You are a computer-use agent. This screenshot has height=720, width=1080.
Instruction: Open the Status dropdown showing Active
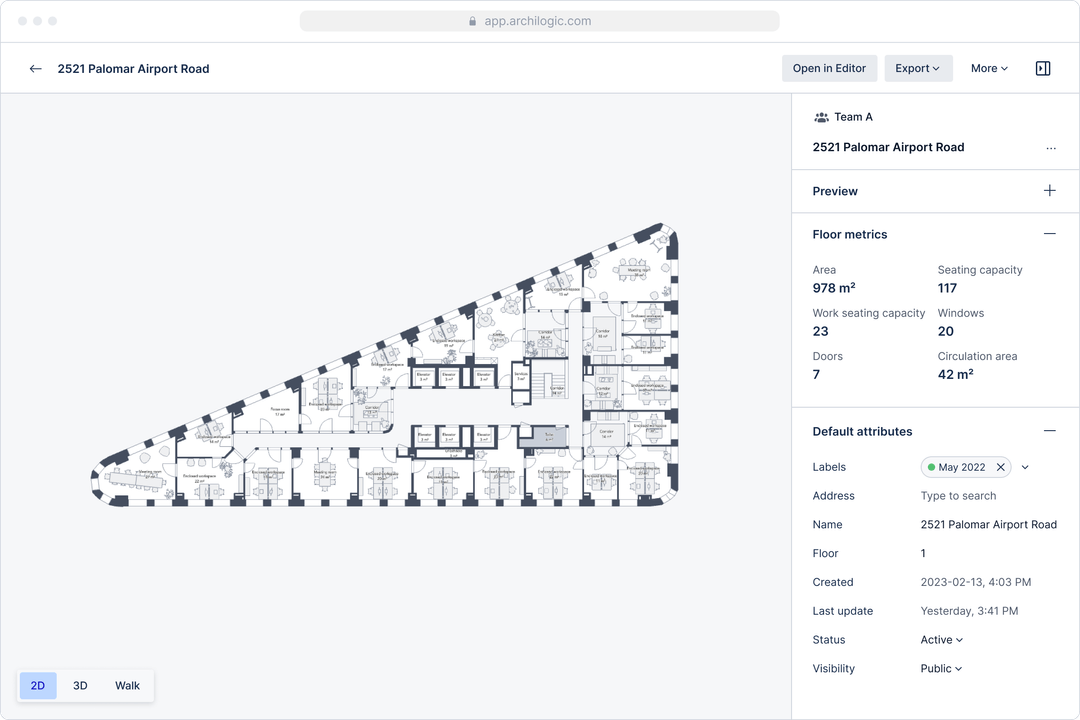[x=940, y=639]
